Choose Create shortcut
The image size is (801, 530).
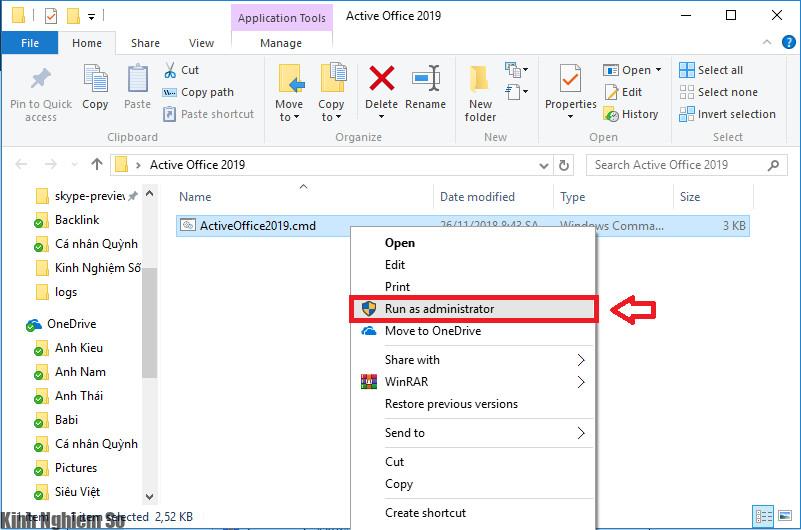[x=472, y=513]
